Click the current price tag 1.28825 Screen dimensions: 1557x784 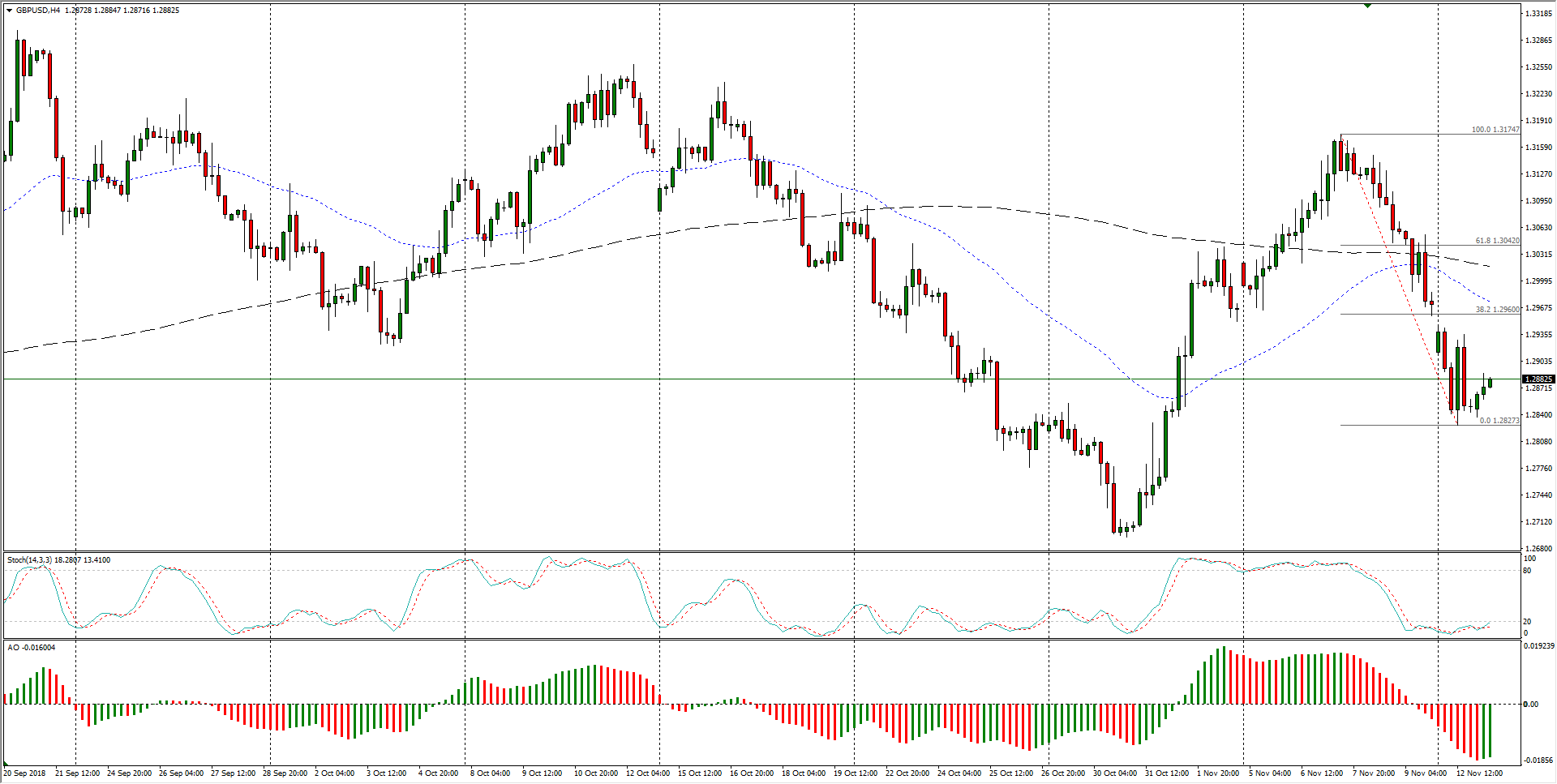point(1538,379)
